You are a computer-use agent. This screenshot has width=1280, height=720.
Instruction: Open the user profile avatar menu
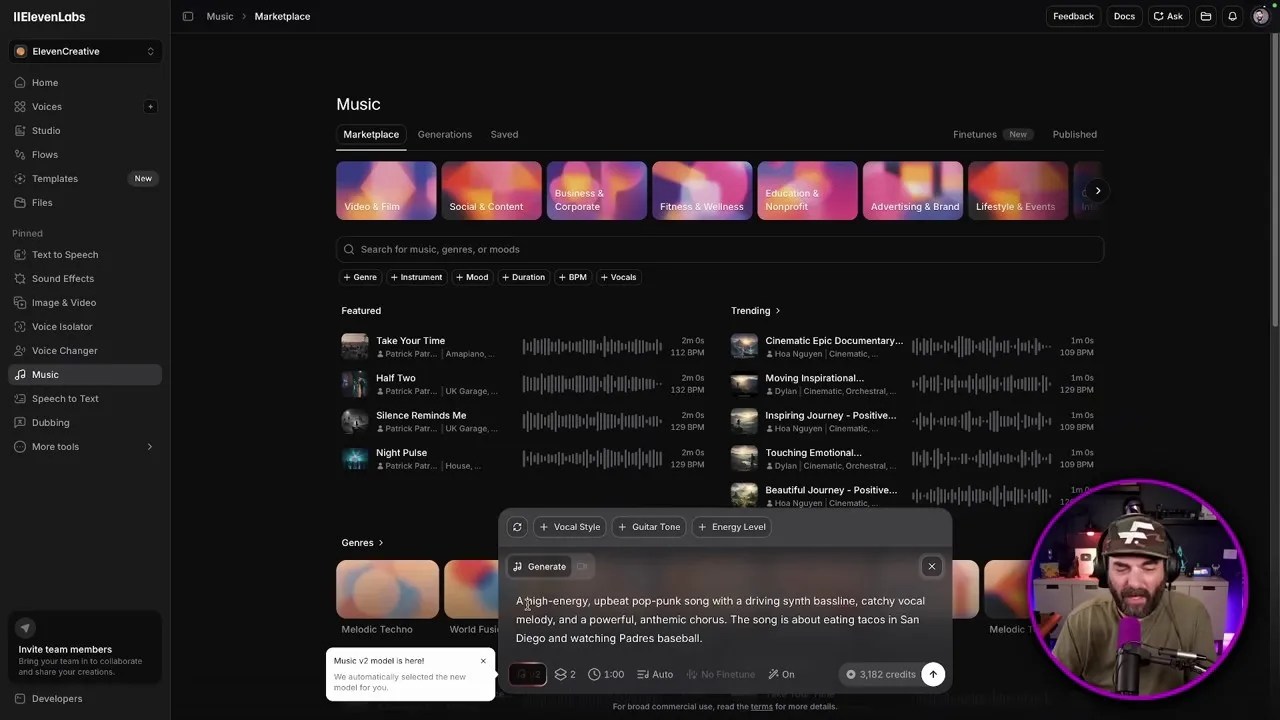1260,16
